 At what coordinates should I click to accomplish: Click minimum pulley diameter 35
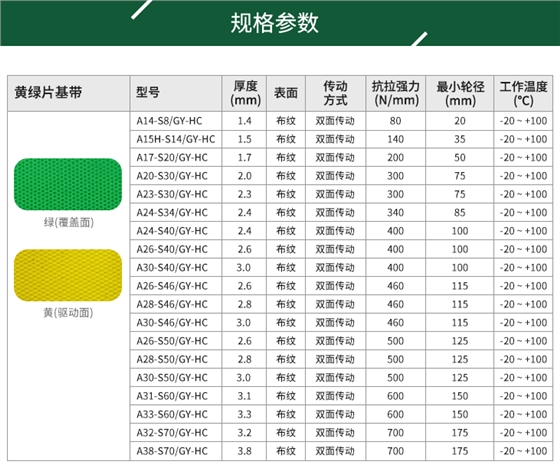(x=460, y=139)
